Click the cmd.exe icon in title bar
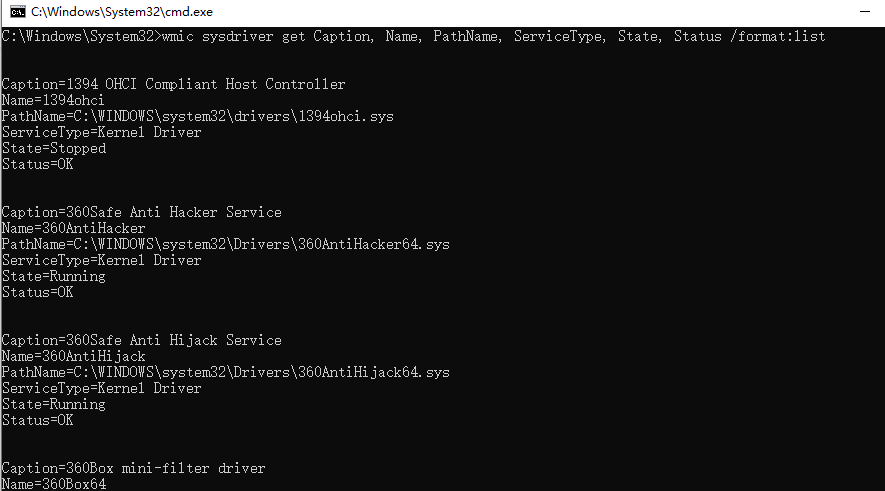The height and width of the screenshot is (491, 885). coord(17,12)
